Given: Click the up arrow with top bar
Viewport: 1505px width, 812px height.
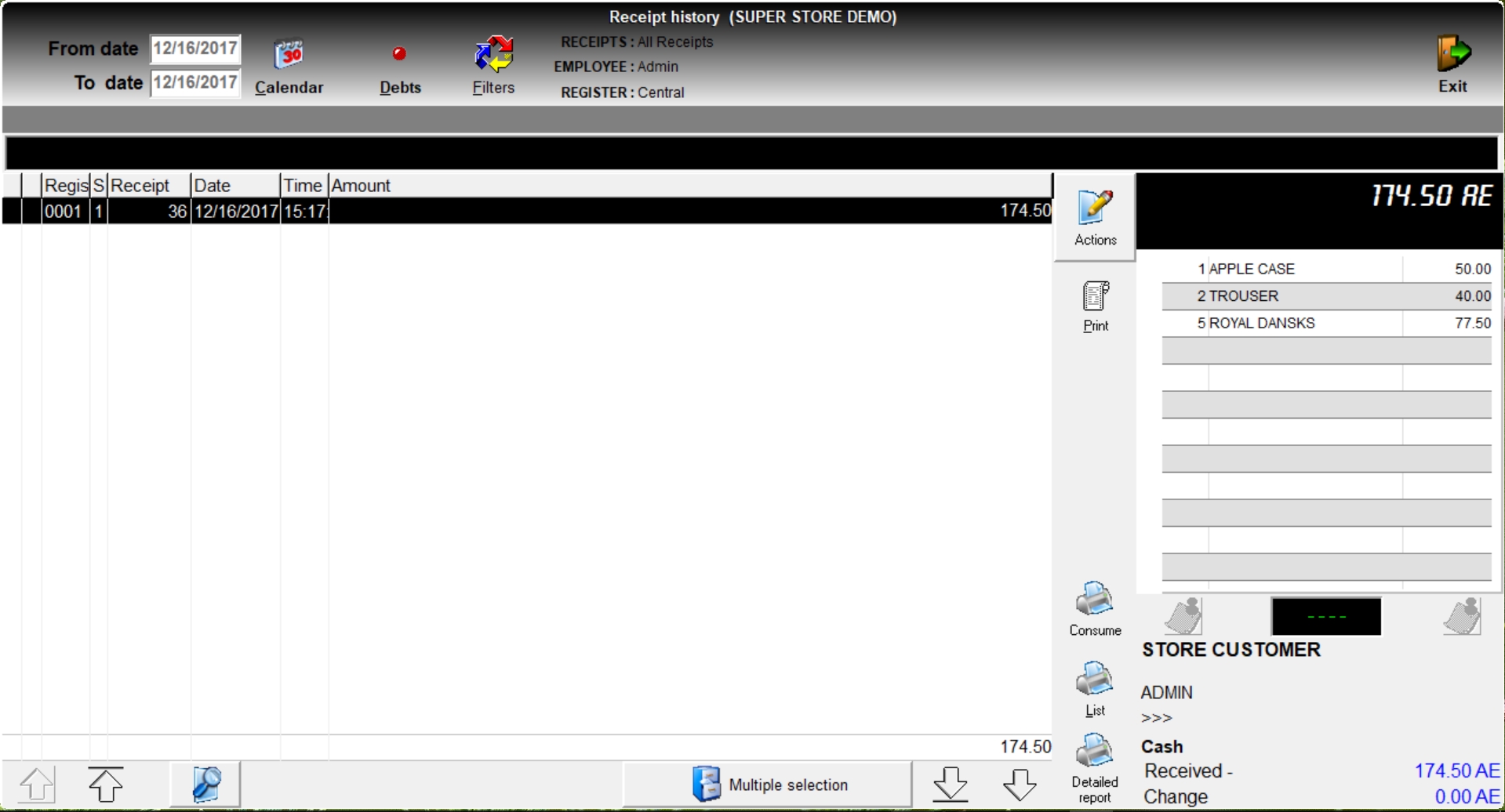Looking at the screenshot, I should click(x=106, y=784).
